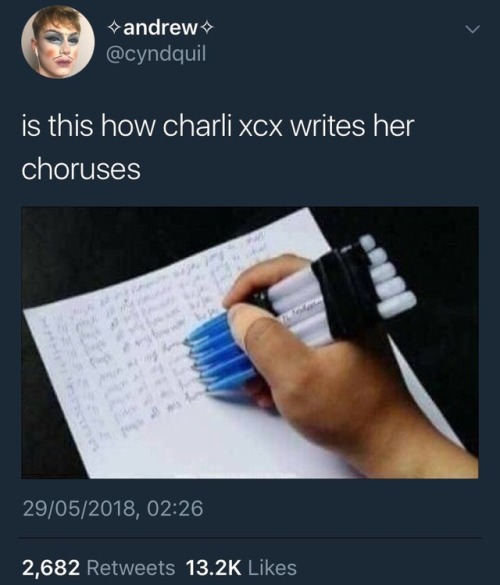Screen dimensions: 500x585
Task: Click the sparkle symbol after andrew
Action: pyautogui.click(x=207, y=28)
